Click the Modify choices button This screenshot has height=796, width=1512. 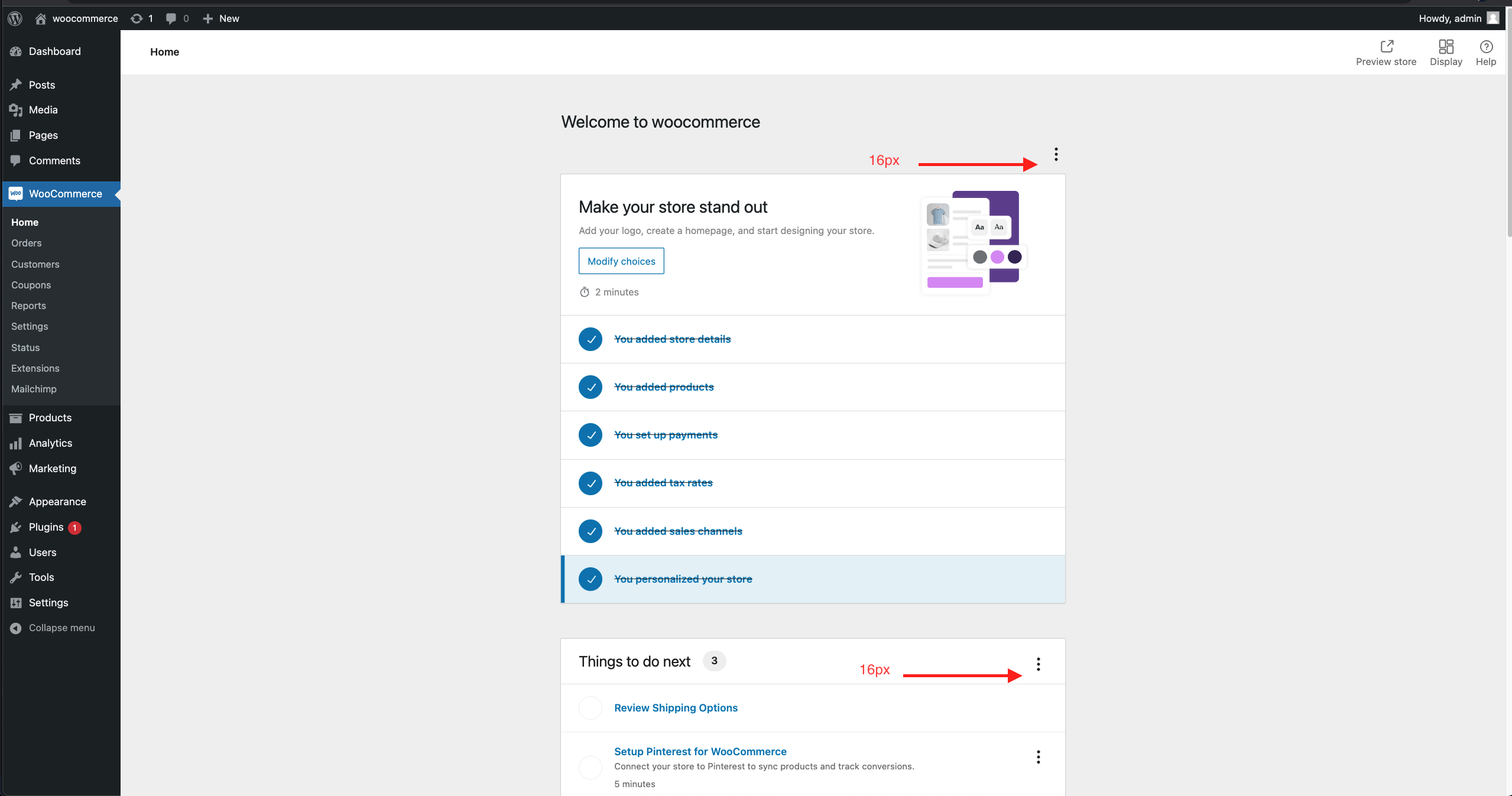621,261
